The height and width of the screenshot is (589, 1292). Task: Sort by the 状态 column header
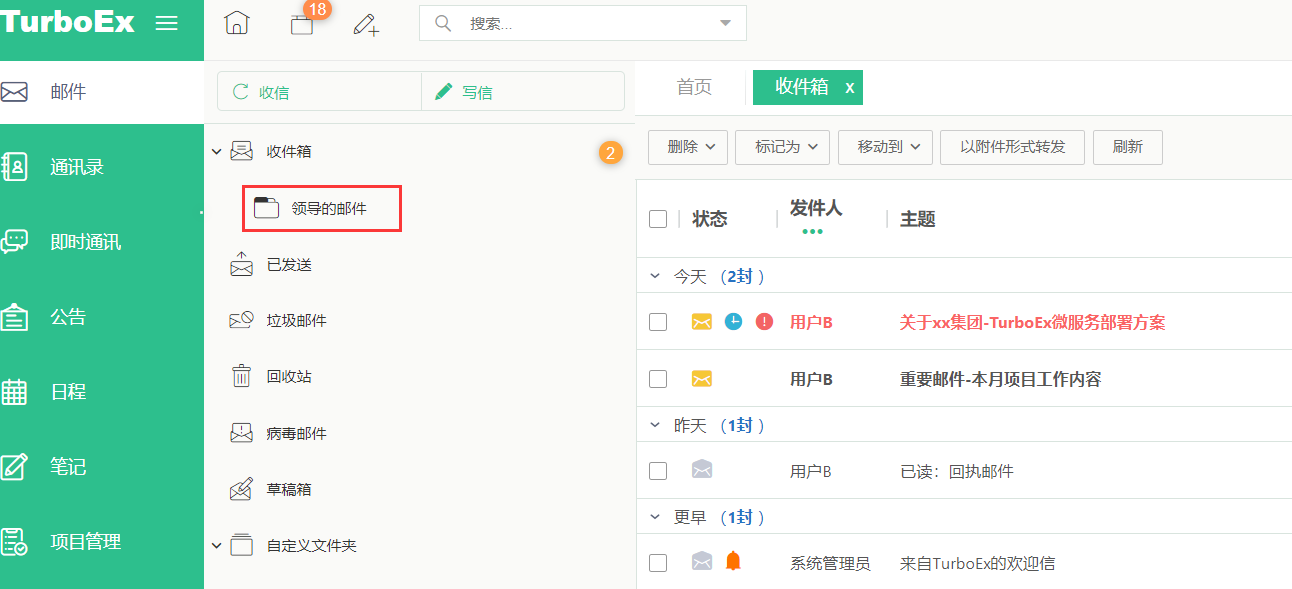pos(710,219)
